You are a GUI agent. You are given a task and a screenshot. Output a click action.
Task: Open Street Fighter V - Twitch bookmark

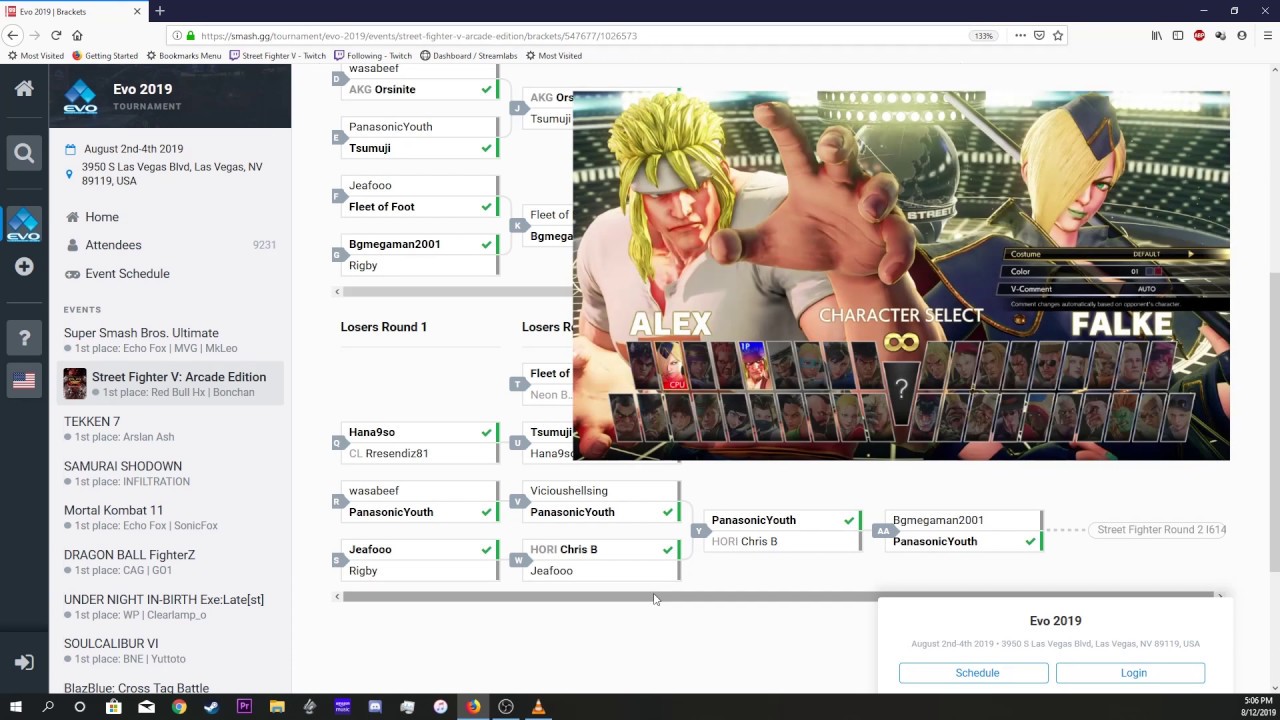(277, 56)
